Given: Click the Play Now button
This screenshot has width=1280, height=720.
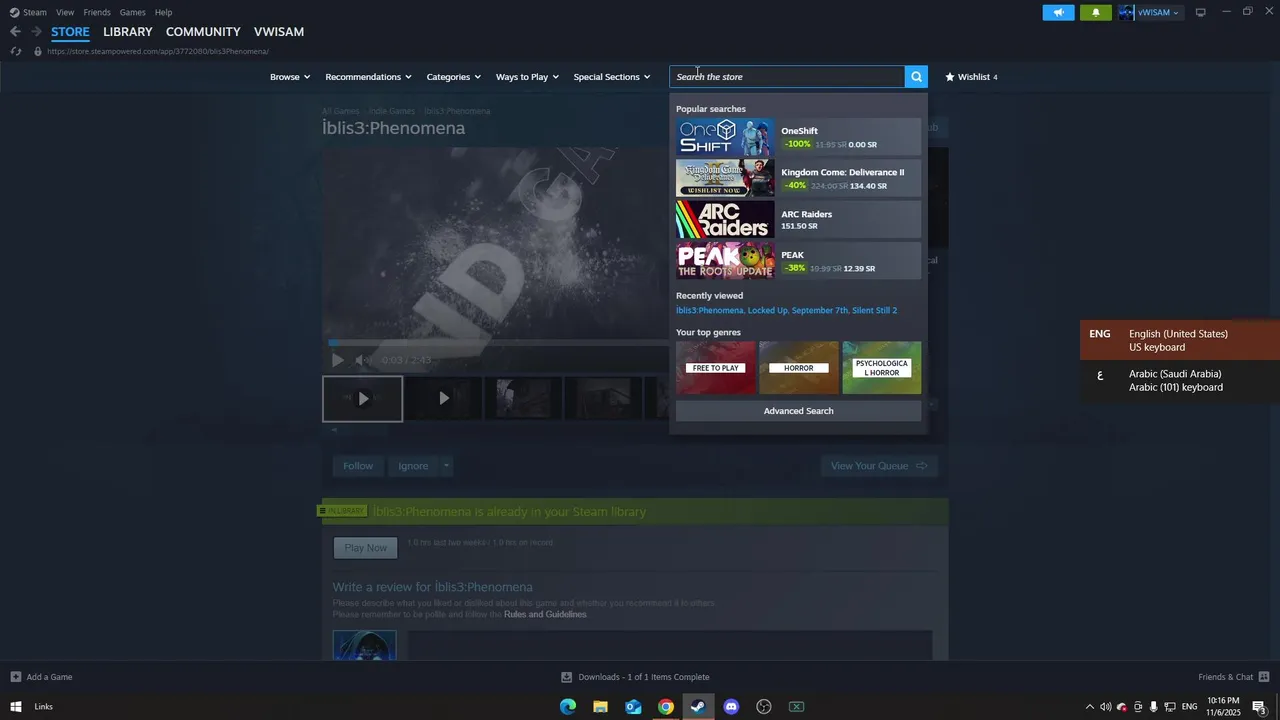Looking at the screenshot, I should point(365,548).
